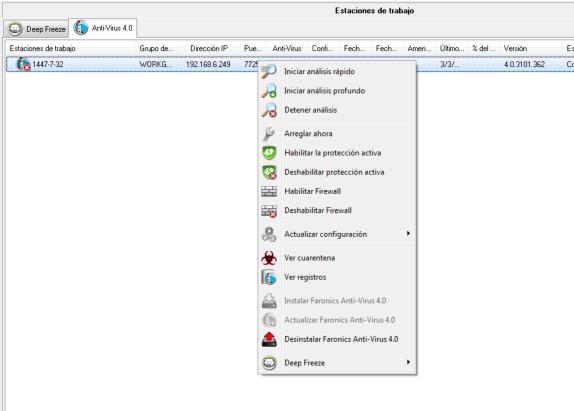Click the magnifier-with-x icon for Detener análisis
Image resolution: width=574 pixels, height=411 pixels.
(269, 110)
